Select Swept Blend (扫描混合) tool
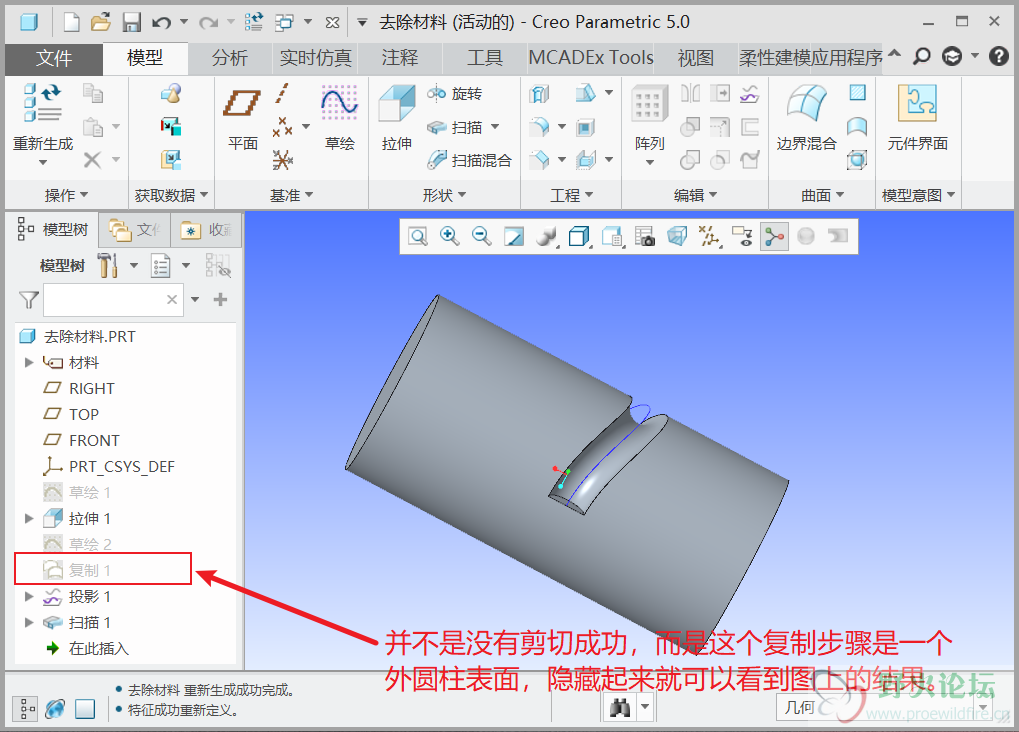The width and height of the screenshot is (1019, 732). click(469, 160)
